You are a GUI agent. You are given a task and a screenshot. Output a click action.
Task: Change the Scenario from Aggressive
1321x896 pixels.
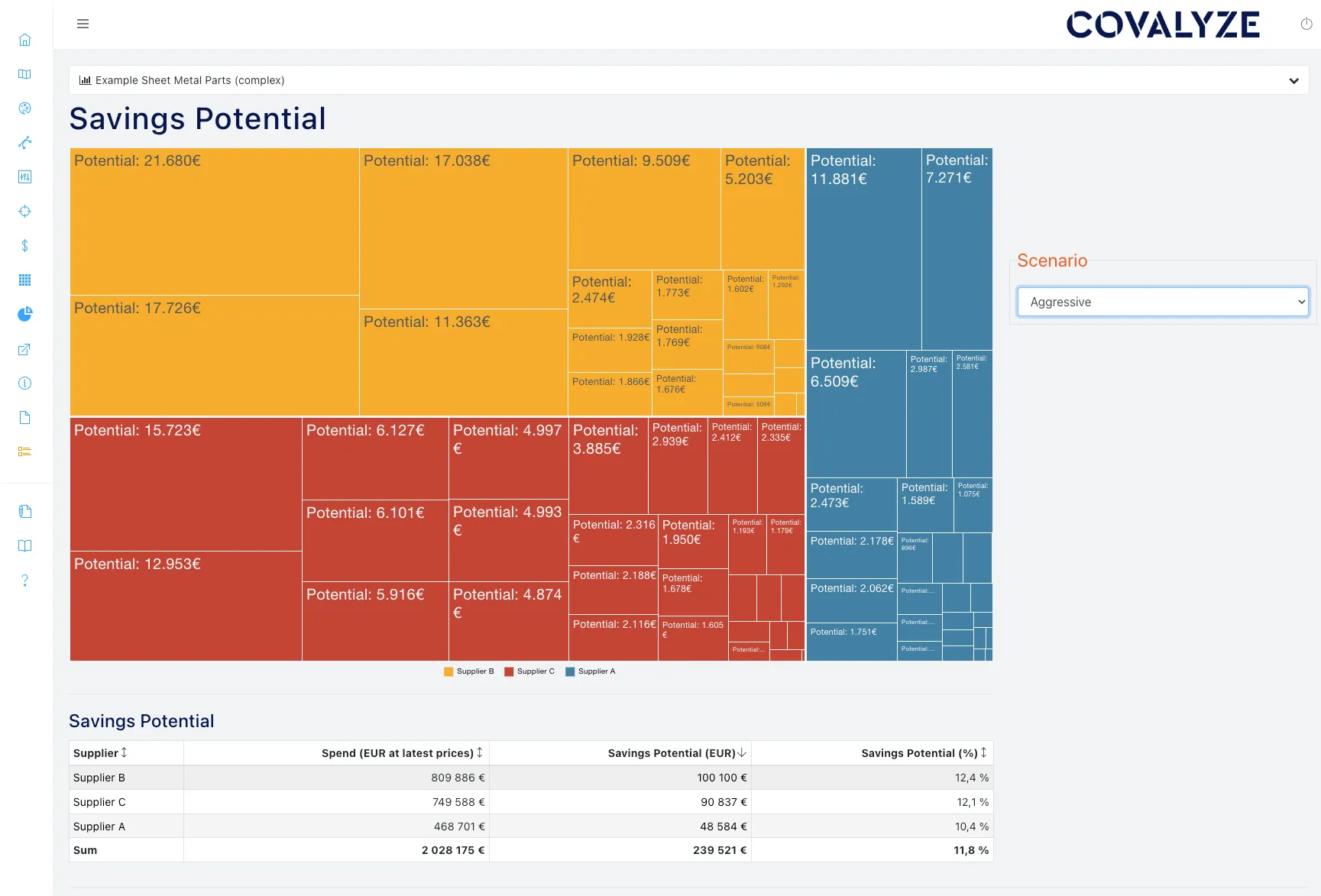[1162, 301]
